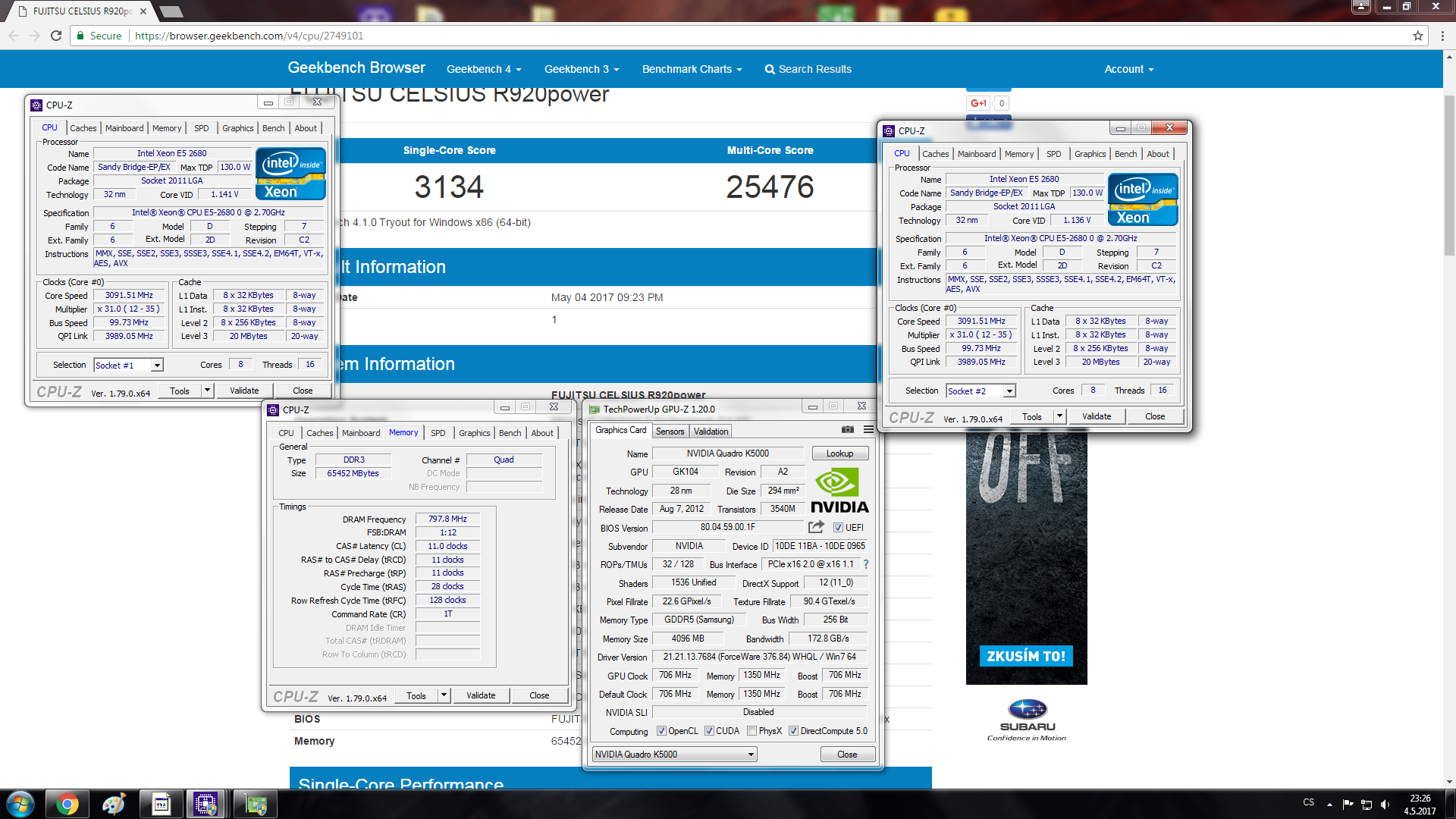Image resolution: width=1456 pixels, height=819 pixels.
Task: Reload the page in Chrome
Action: pyautogui.click(x=55, y=36)
